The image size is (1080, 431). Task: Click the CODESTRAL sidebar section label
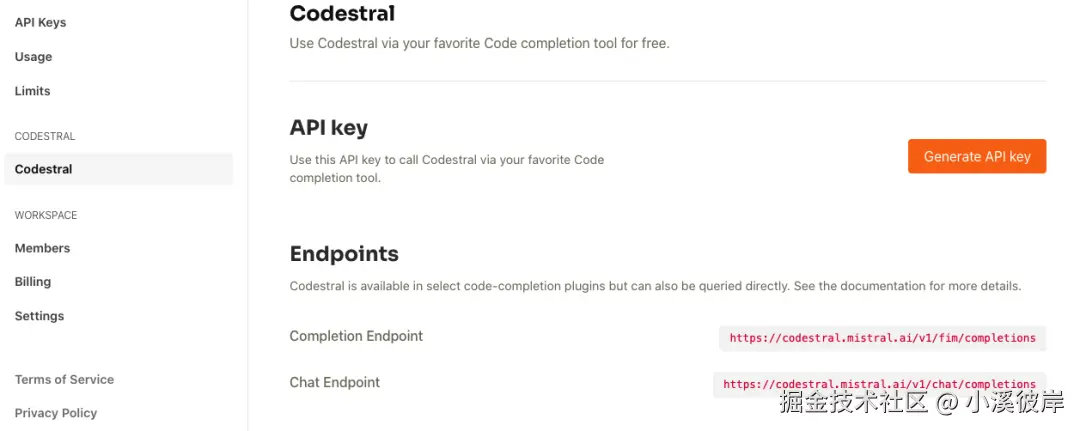44,136
